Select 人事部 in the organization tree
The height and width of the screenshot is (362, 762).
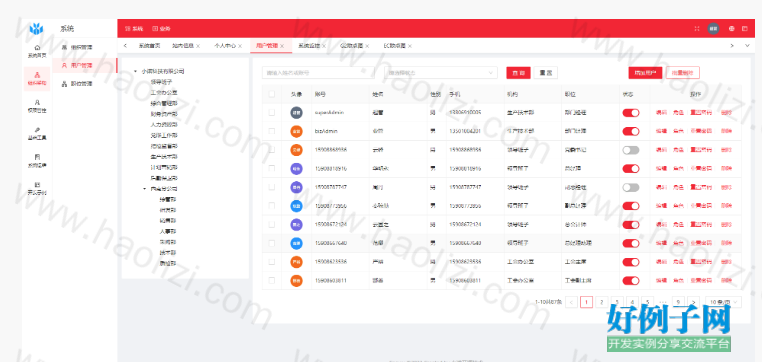pyautogui.click(x=168, y=231)
